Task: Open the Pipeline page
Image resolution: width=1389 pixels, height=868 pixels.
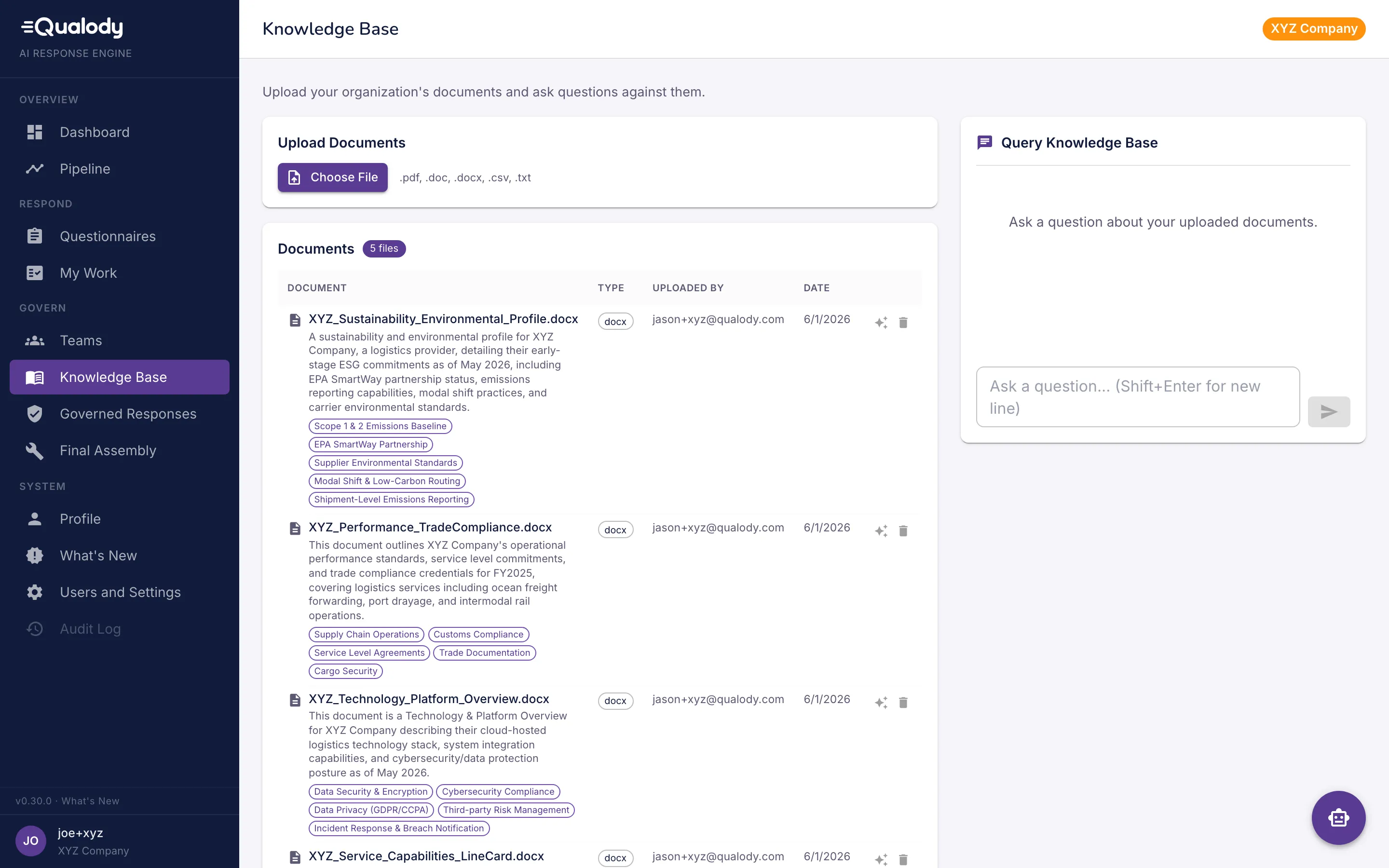Action: (120, 169)
